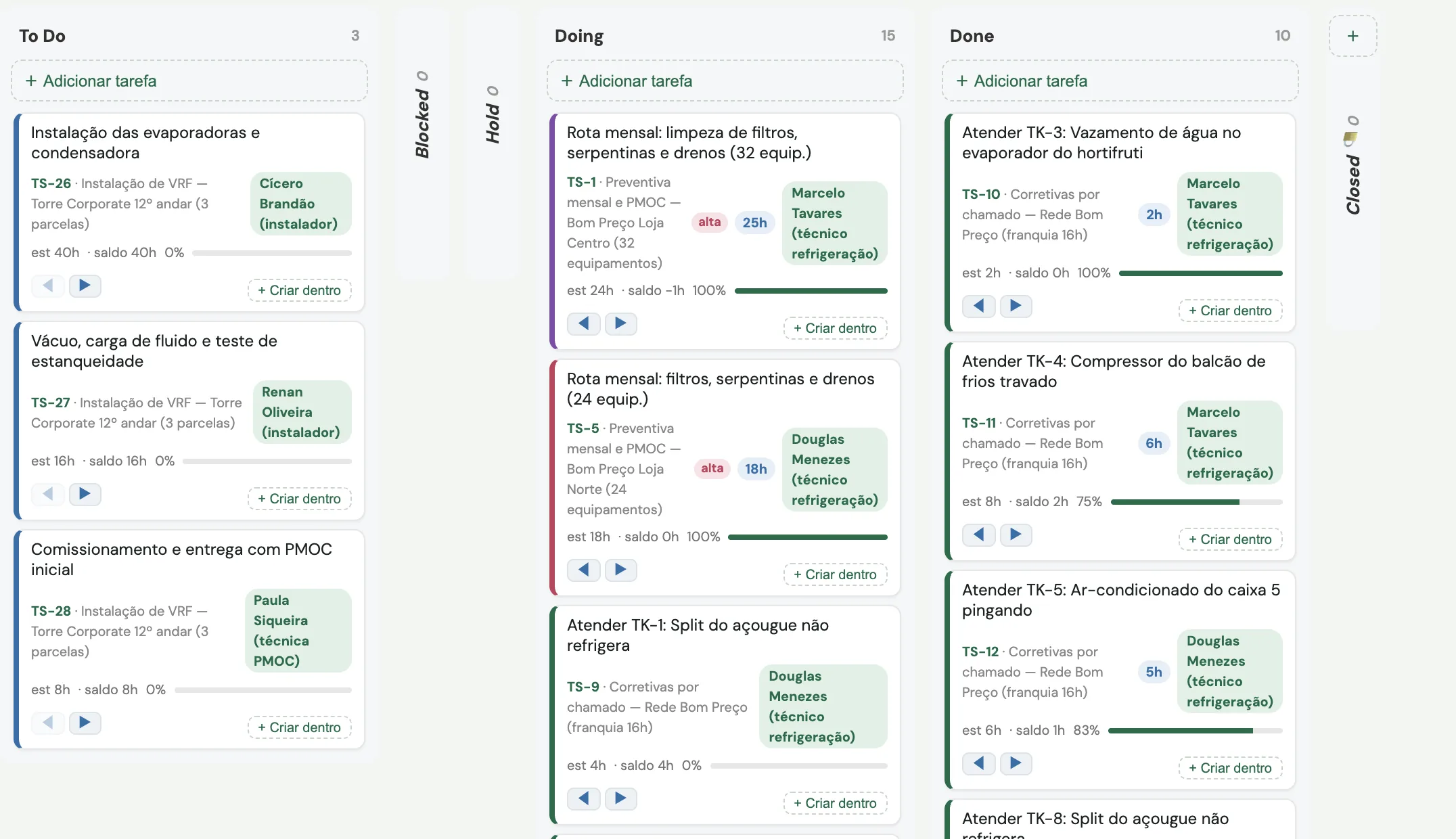Open the TS-28 task link
Viewport: 1456px width, 839px height.
51,611
